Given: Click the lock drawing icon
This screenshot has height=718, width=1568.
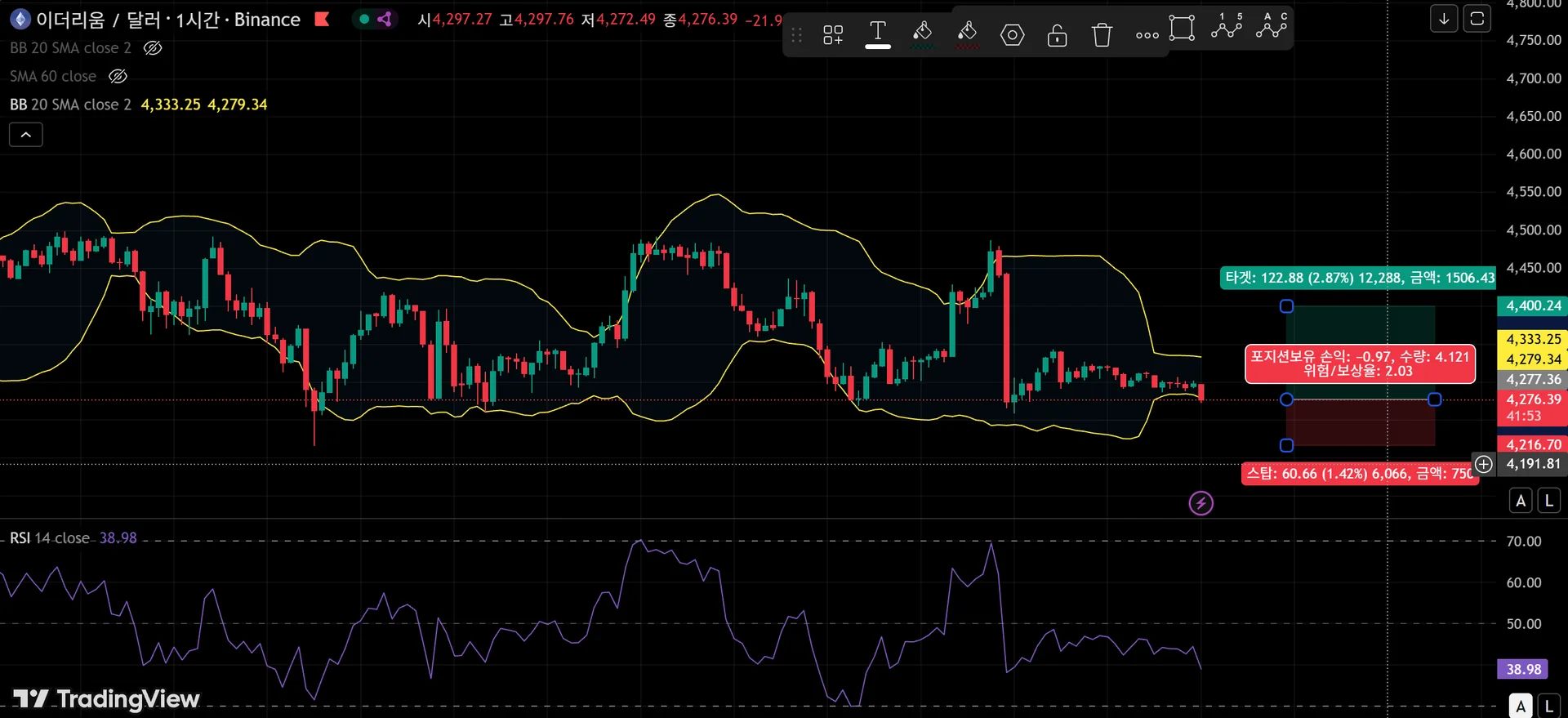Looking at the screenshot, I should pyautogui.click(x=1057, y=34).
